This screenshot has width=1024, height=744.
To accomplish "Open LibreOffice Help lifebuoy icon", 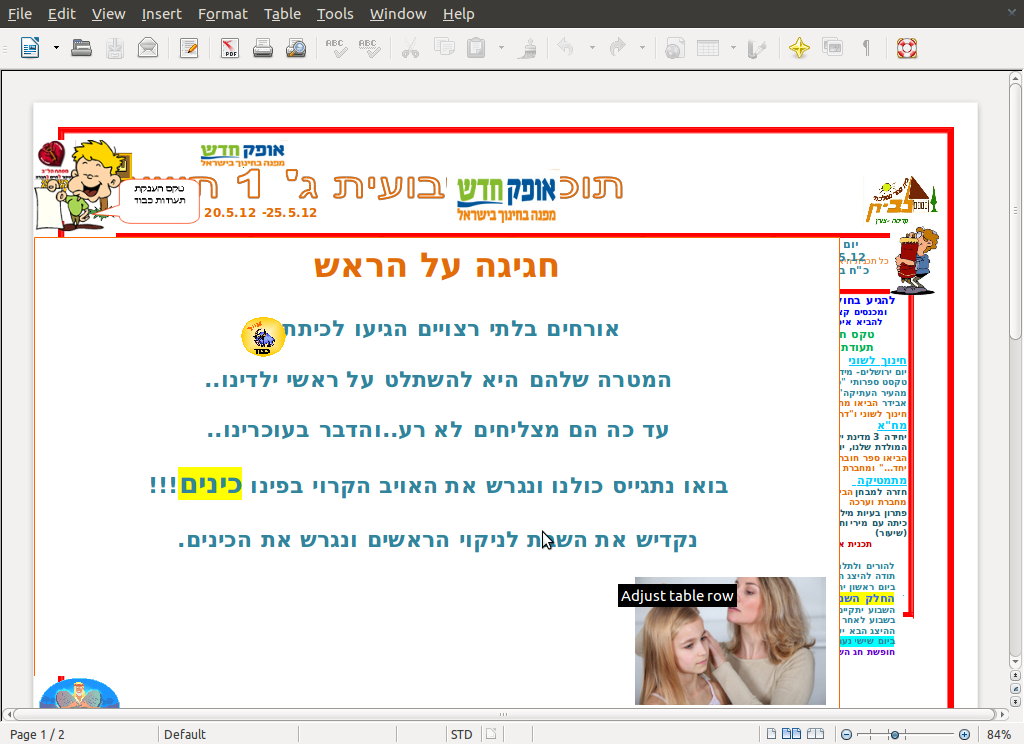I will pyautogui.click(x=906, y=47).
